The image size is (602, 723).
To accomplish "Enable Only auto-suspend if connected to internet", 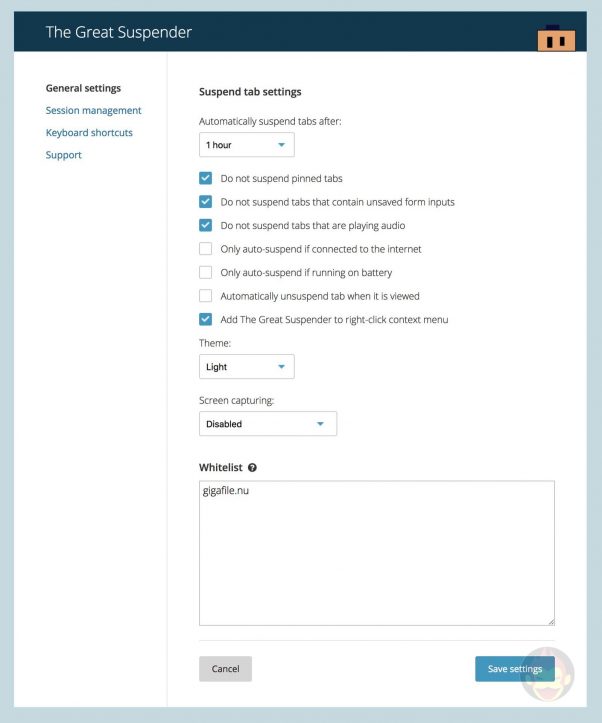I will (206, 249).
